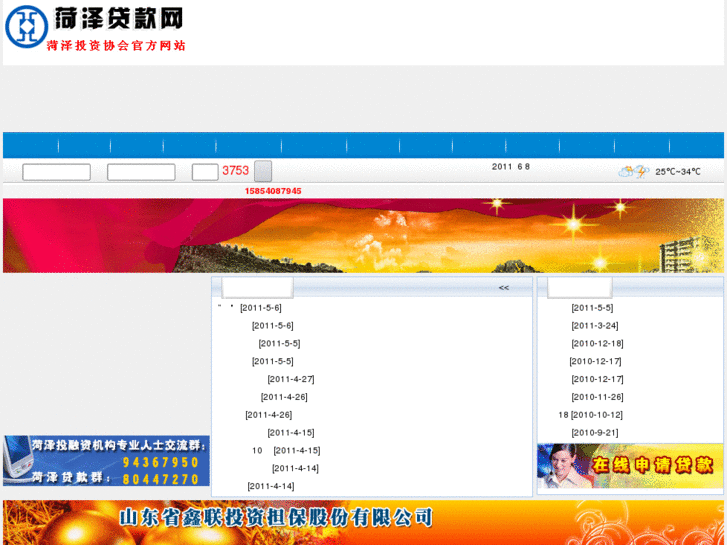
Task: Open the 山东省鑫联投资担保 company banner
Action: click(364, 522)
